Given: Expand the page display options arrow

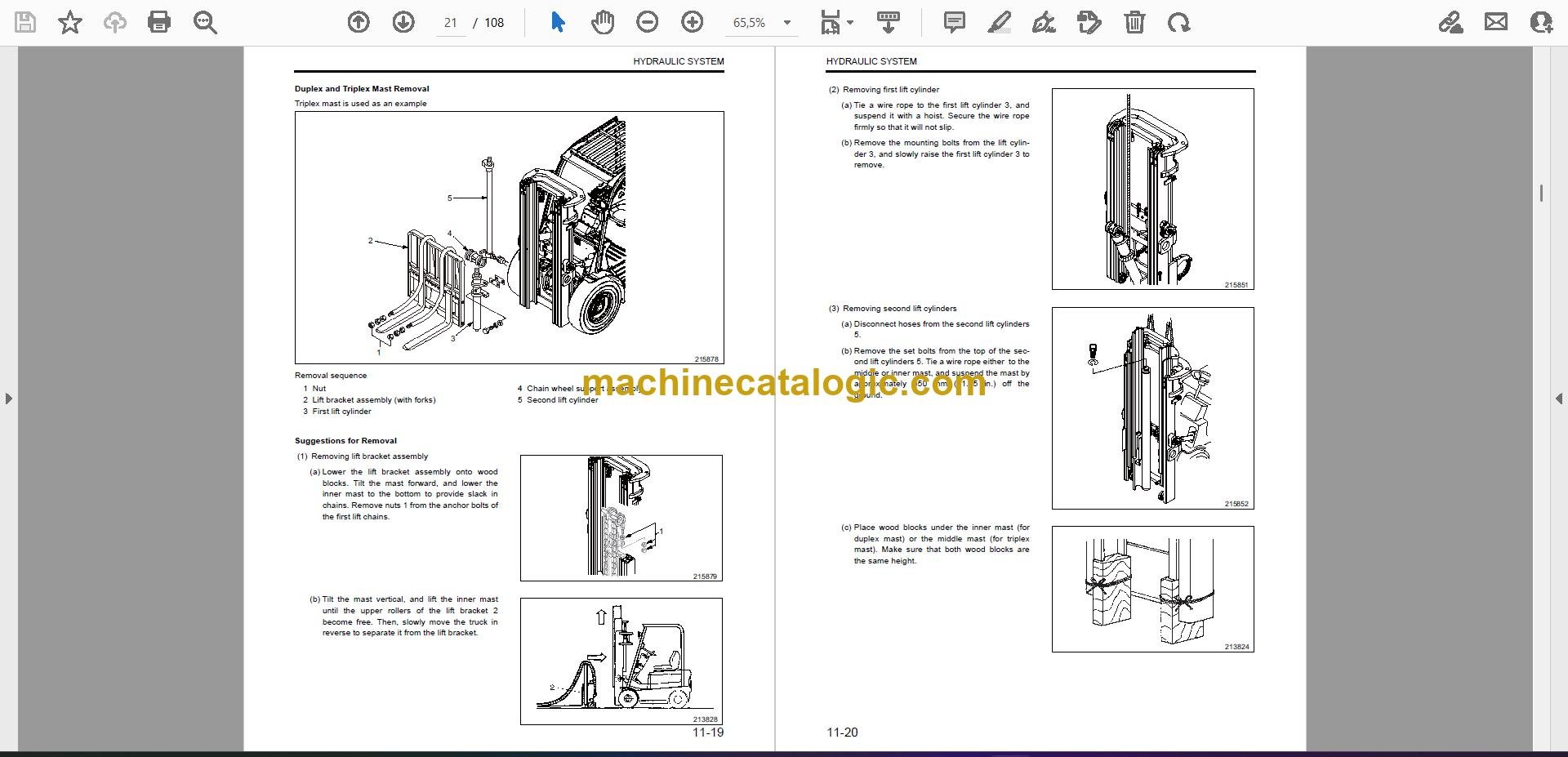Looking at the screenshot, I should [x=850, y=23].
